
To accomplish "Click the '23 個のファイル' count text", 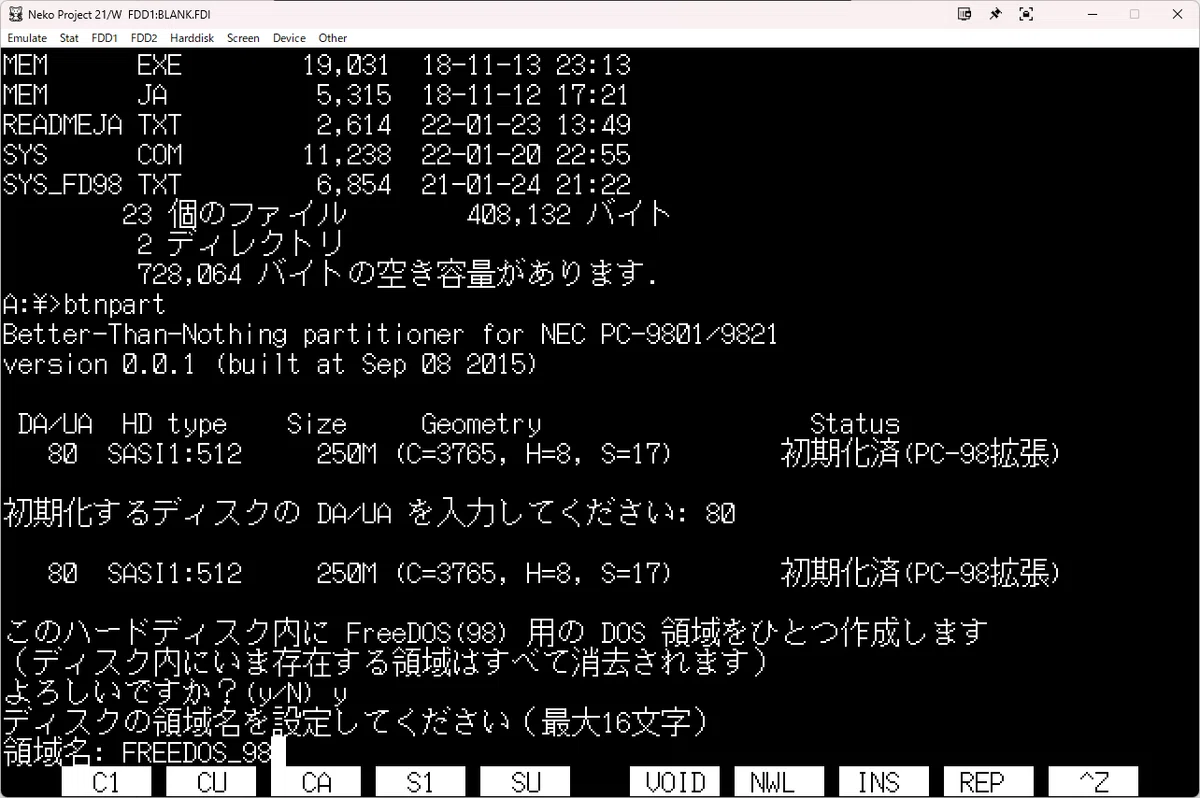I will (234, 213).
